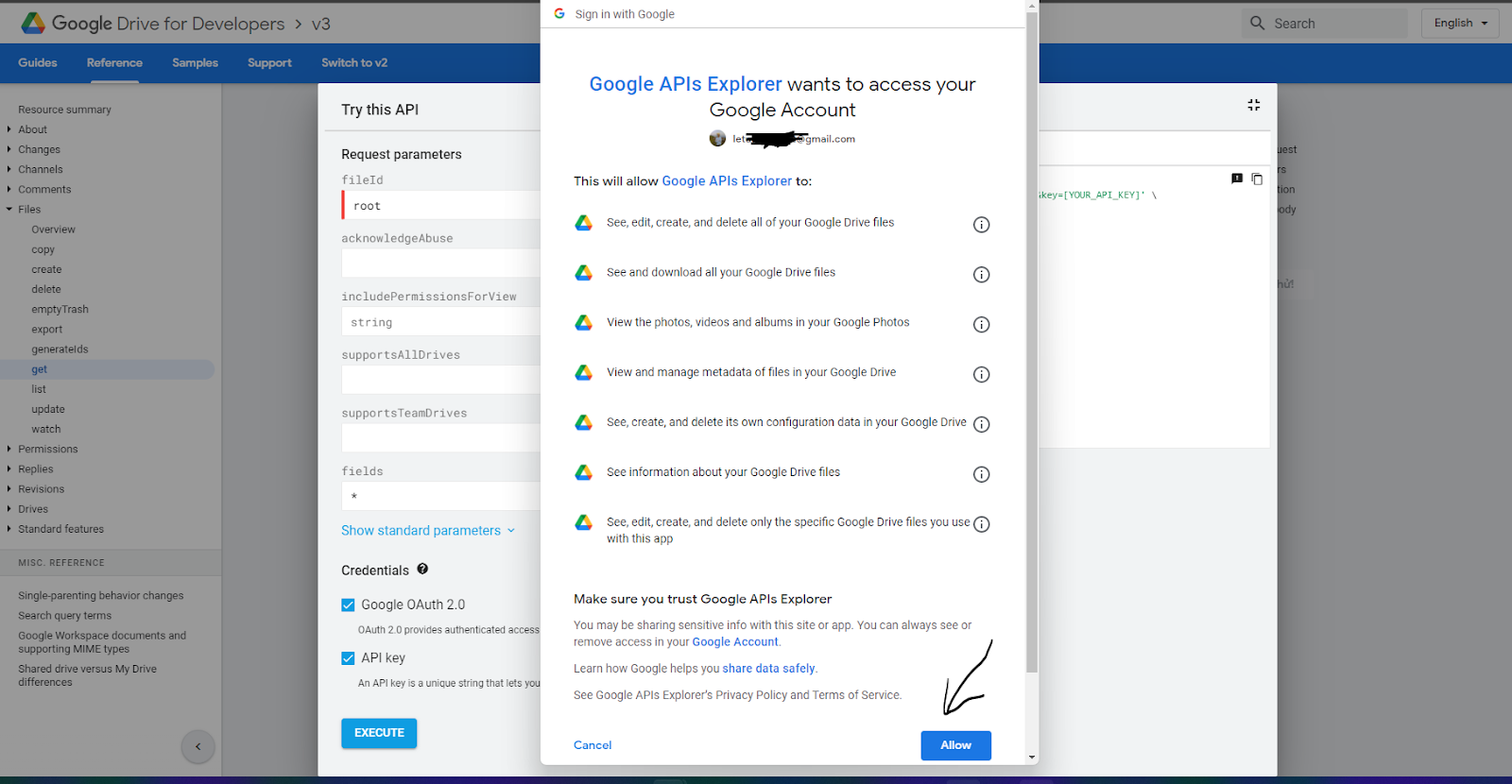Expand the Changes section in sidebar

(x=9, y=149)
